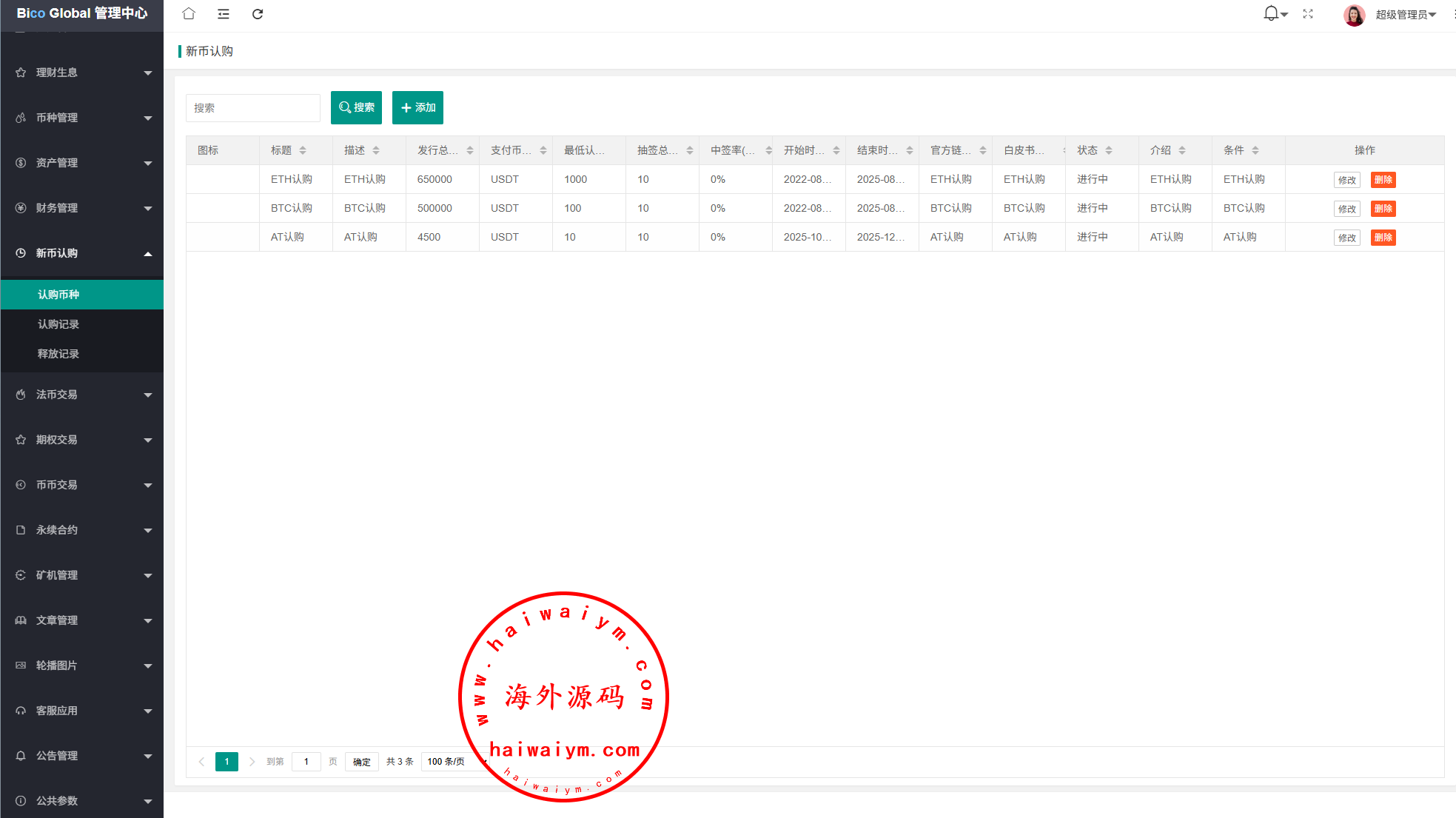The height and width of the screenshot is (818, 1456).
Task: Click the 添加 add button
Action: click(x=417, y=107)
